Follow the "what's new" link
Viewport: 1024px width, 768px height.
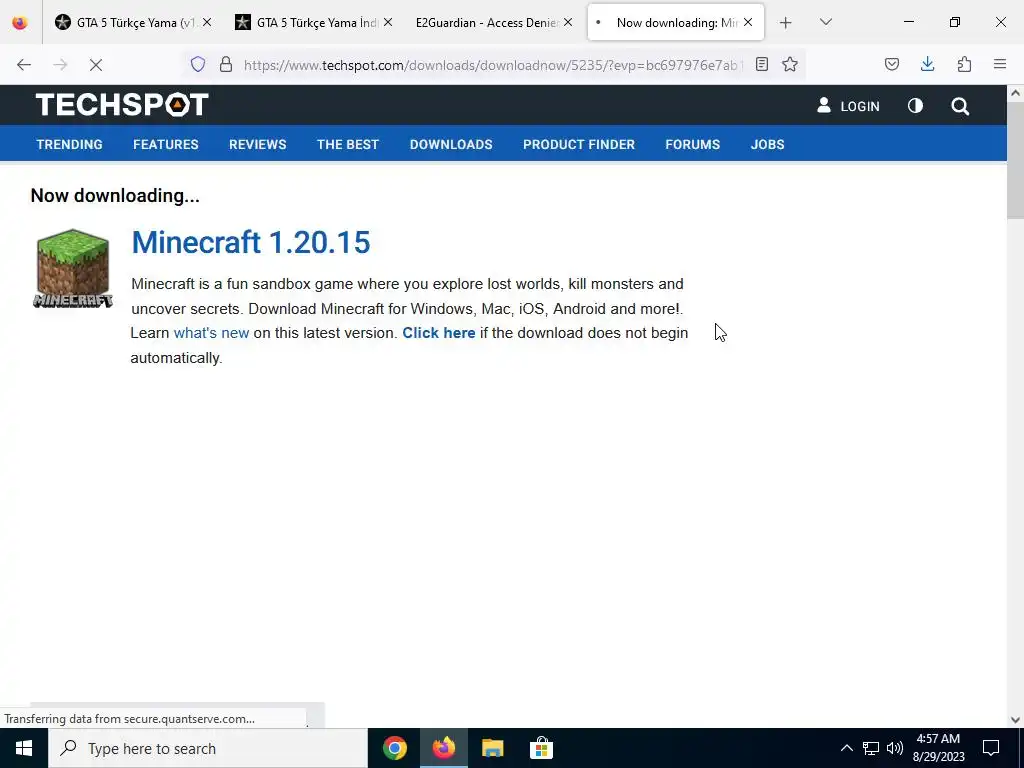coord(211,333)
